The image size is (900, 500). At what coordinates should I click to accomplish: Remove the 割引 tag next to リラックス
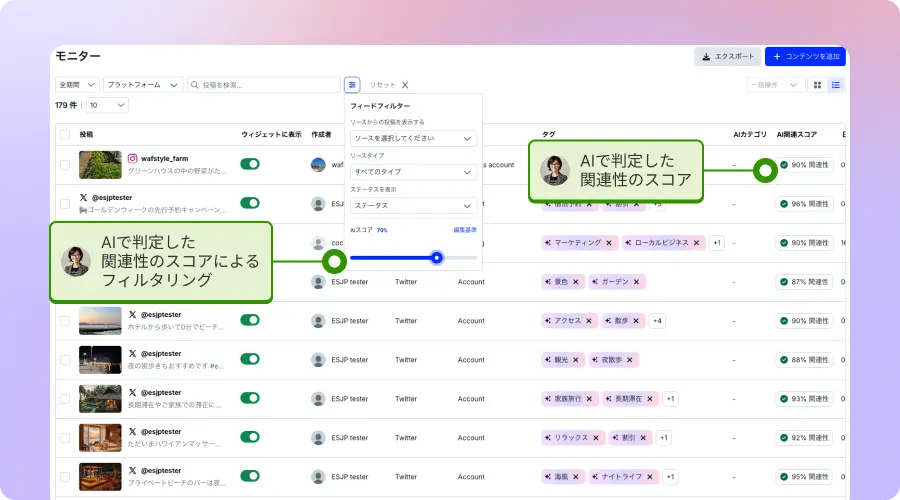click(x=643, y=438)
